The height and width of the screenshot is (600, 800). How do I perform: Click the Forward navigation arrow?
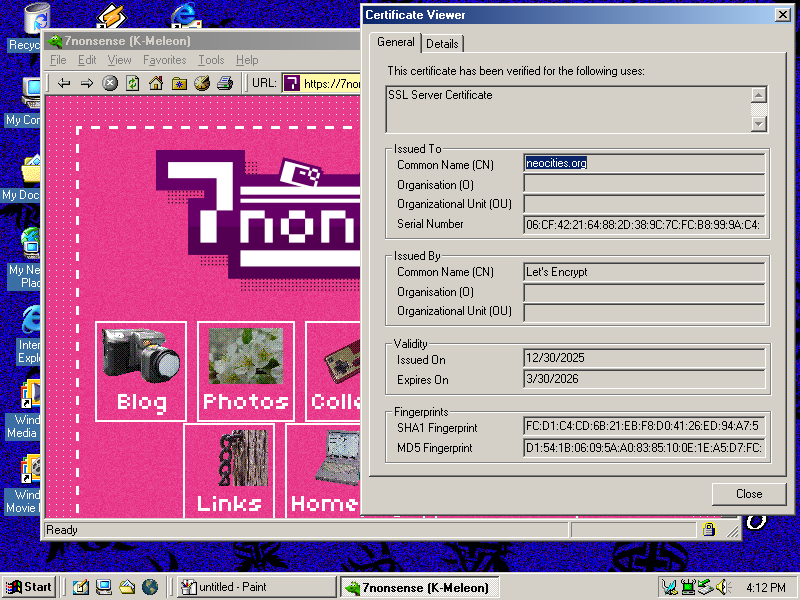coord(87,83)
